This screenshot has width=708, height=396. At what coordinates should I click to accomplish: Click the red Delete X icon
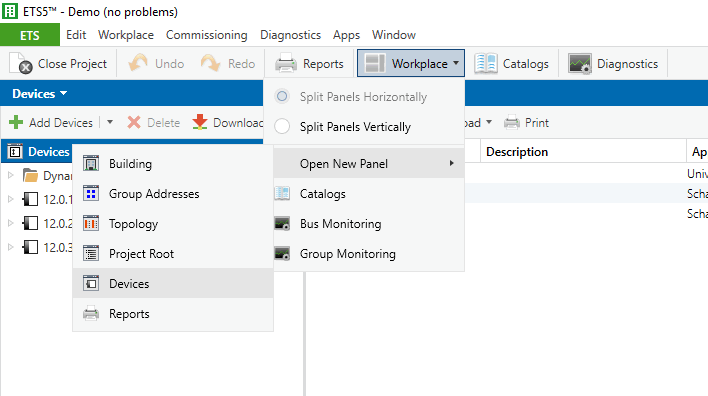coord(134,122)
